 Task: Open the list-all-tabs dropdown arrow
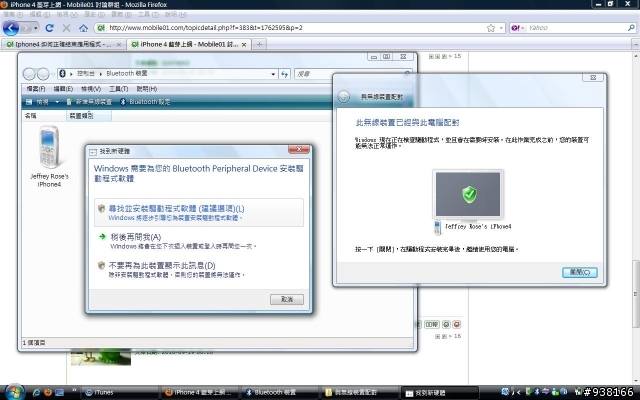pos(636,44)
